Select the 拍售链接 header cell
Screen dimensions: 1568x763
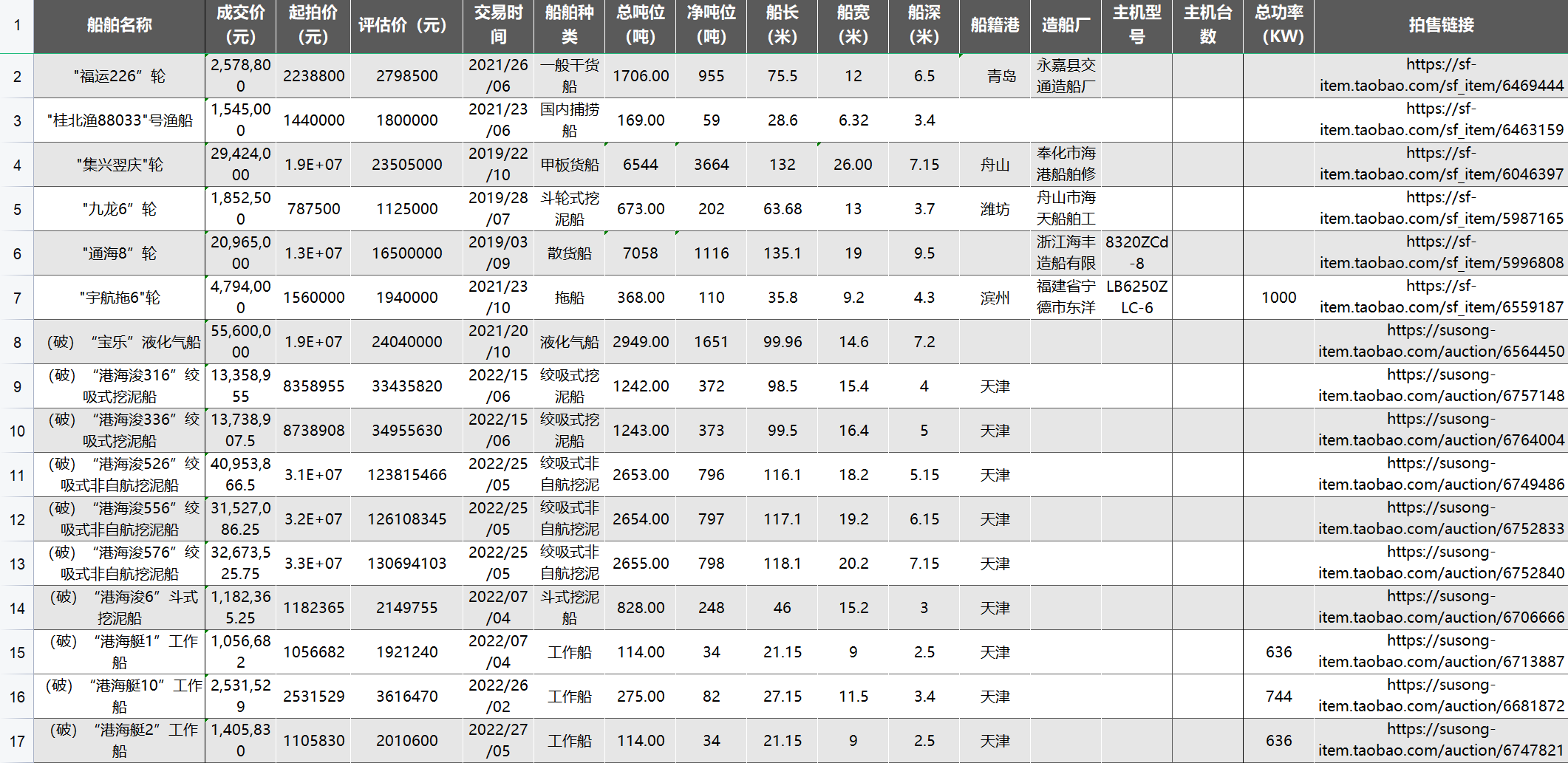1441,26
